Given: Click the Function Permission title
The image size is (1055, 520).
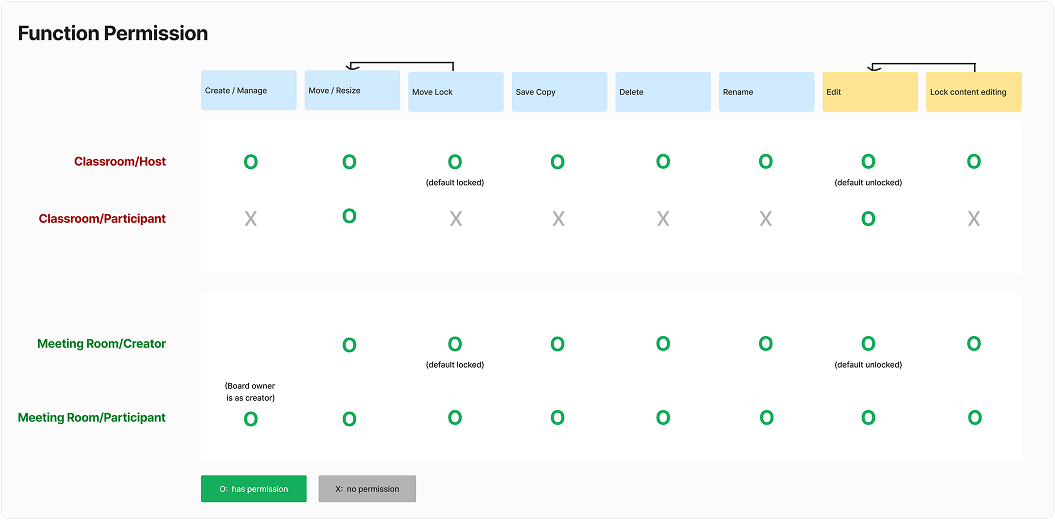Looking at the screenshot, I should tap(113, 34).
